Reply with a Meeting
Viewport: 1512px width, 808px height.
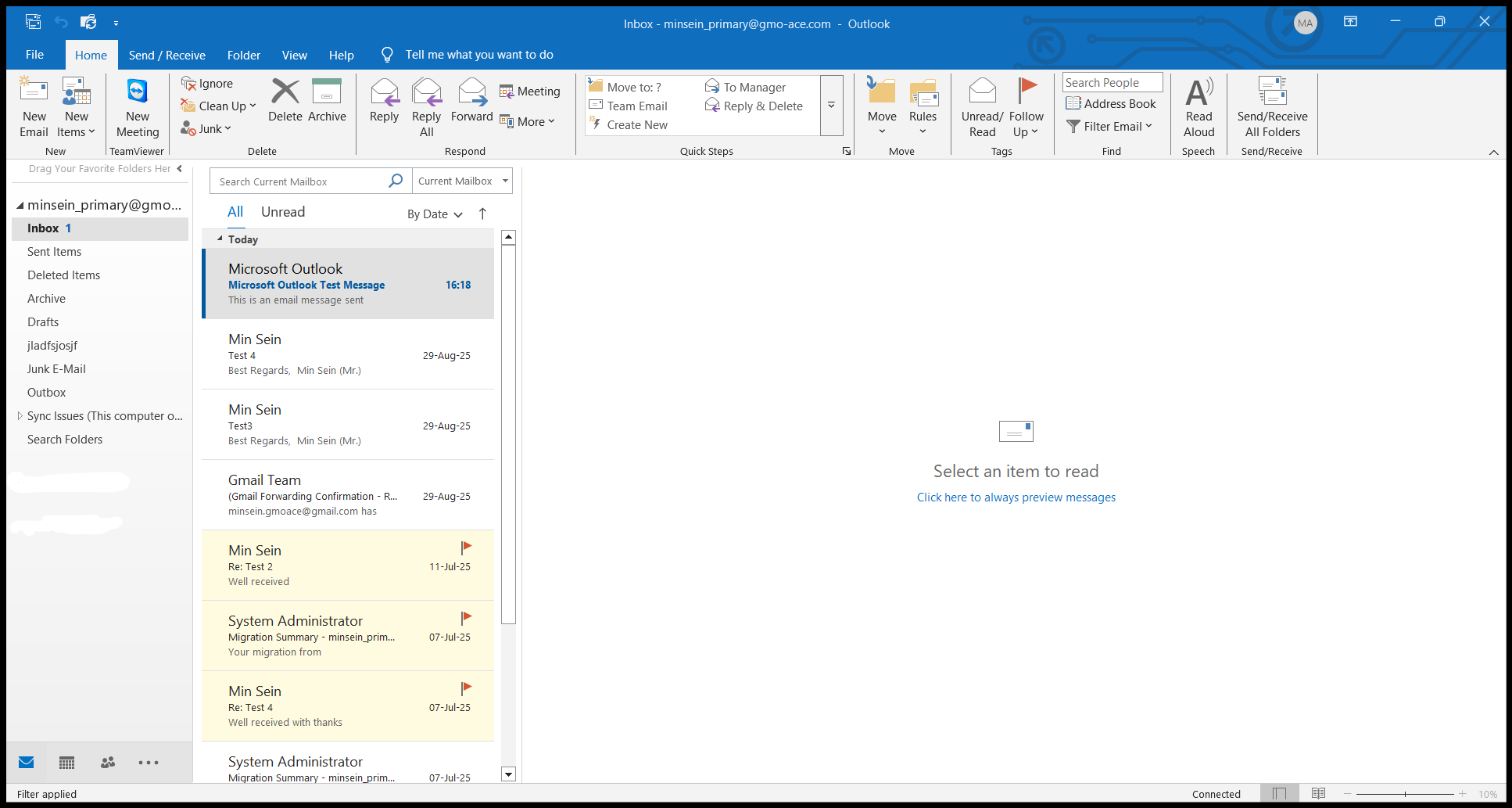pyautogui.click(x=530, y=92)
